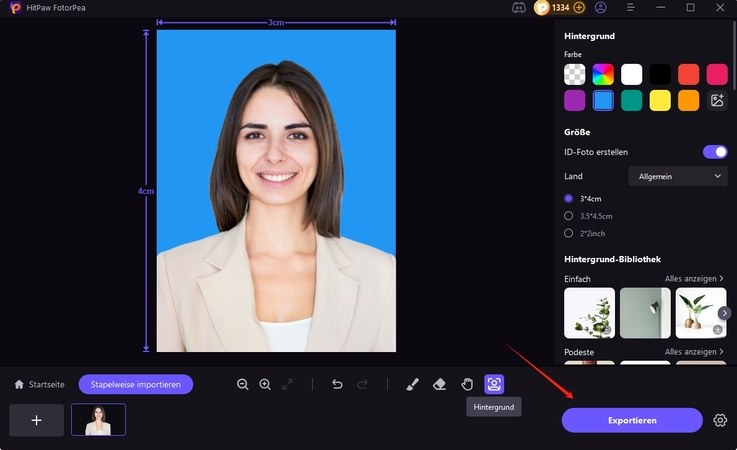Pick the white plant background thumbnail

coord(589,313)
